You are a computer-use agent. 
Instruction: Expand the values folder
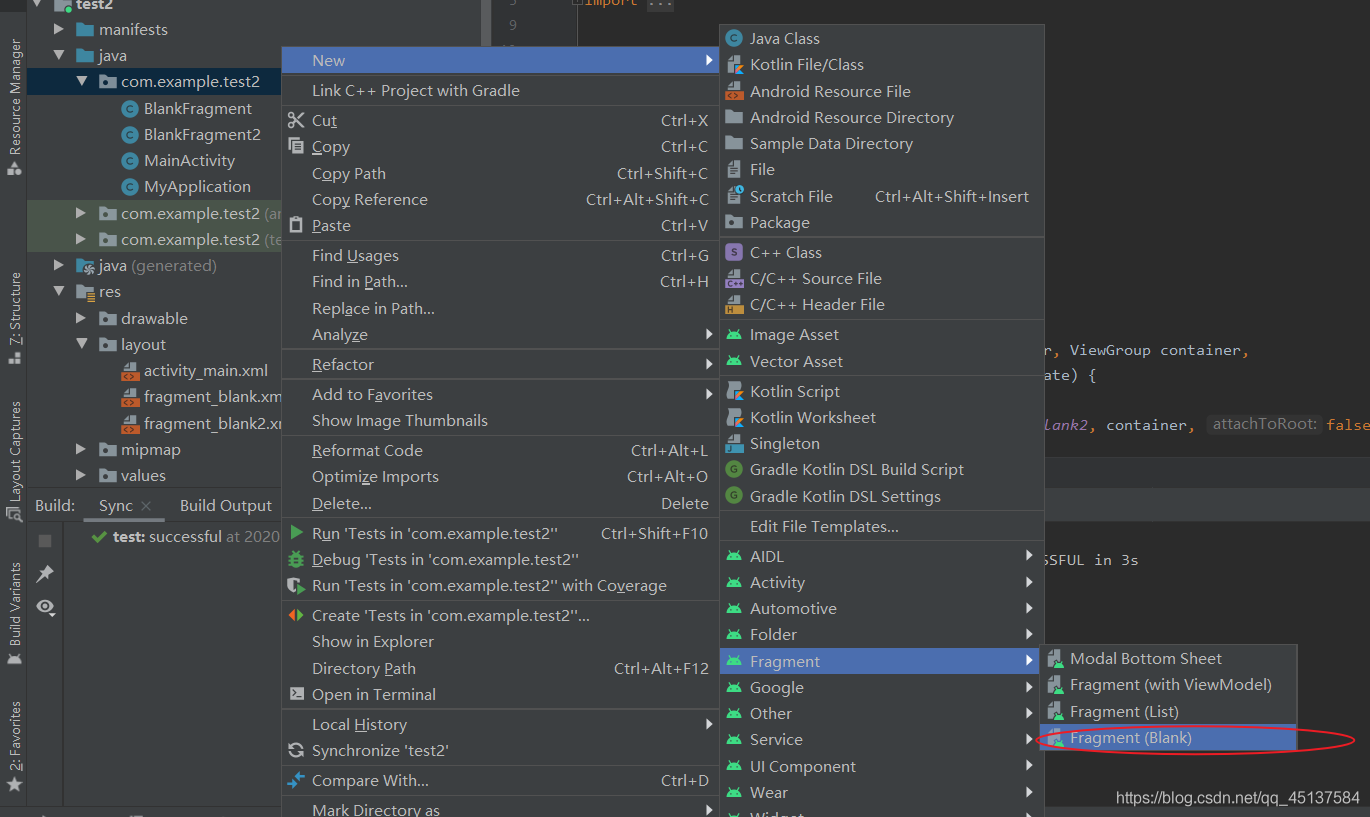81,476
